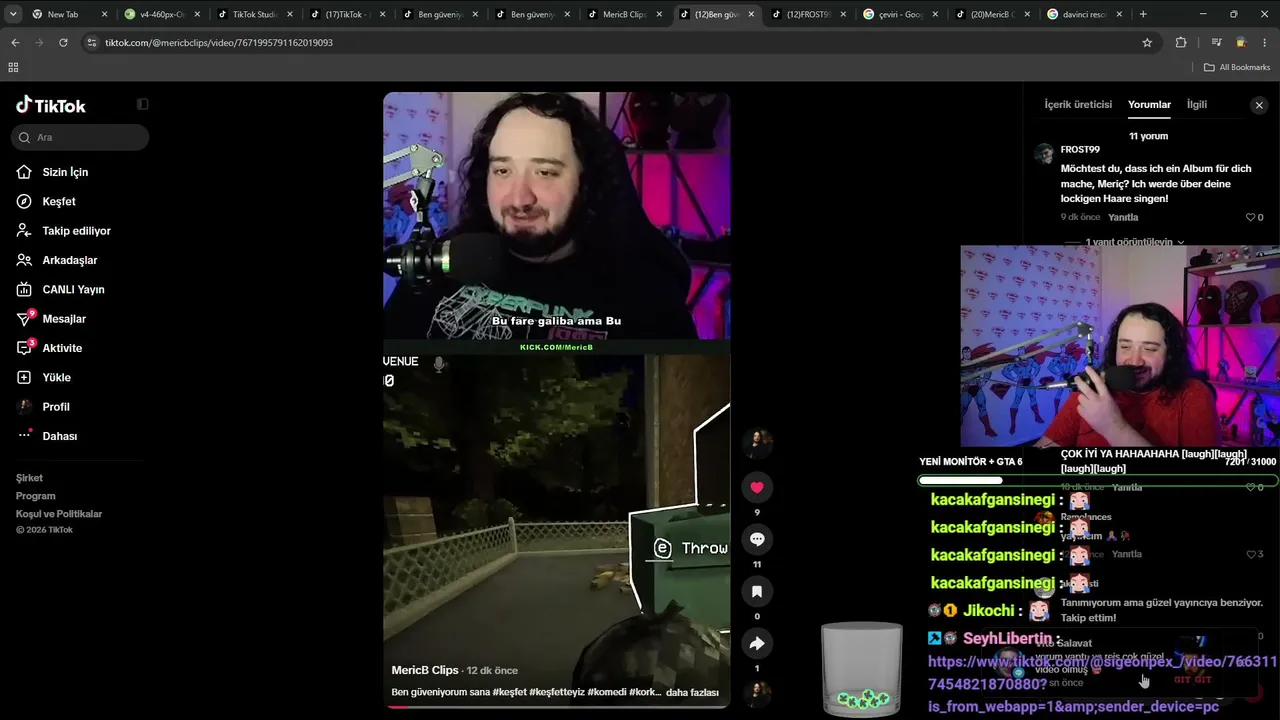Open the Keşfet explore page
1280x720 pixels.
[59, 201]
